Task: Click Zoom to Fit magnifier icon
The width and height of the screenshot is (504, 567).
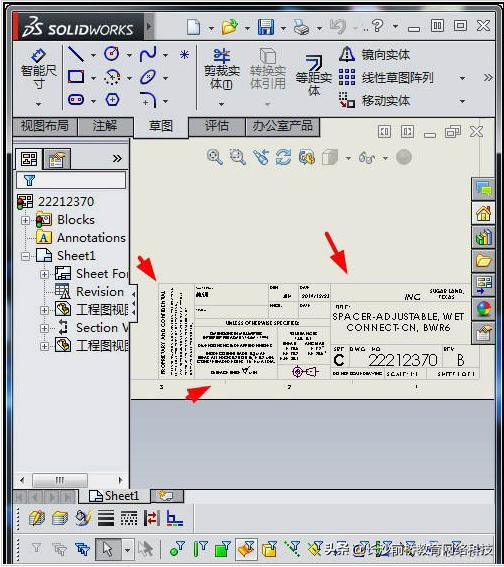Action: [215, 157]
